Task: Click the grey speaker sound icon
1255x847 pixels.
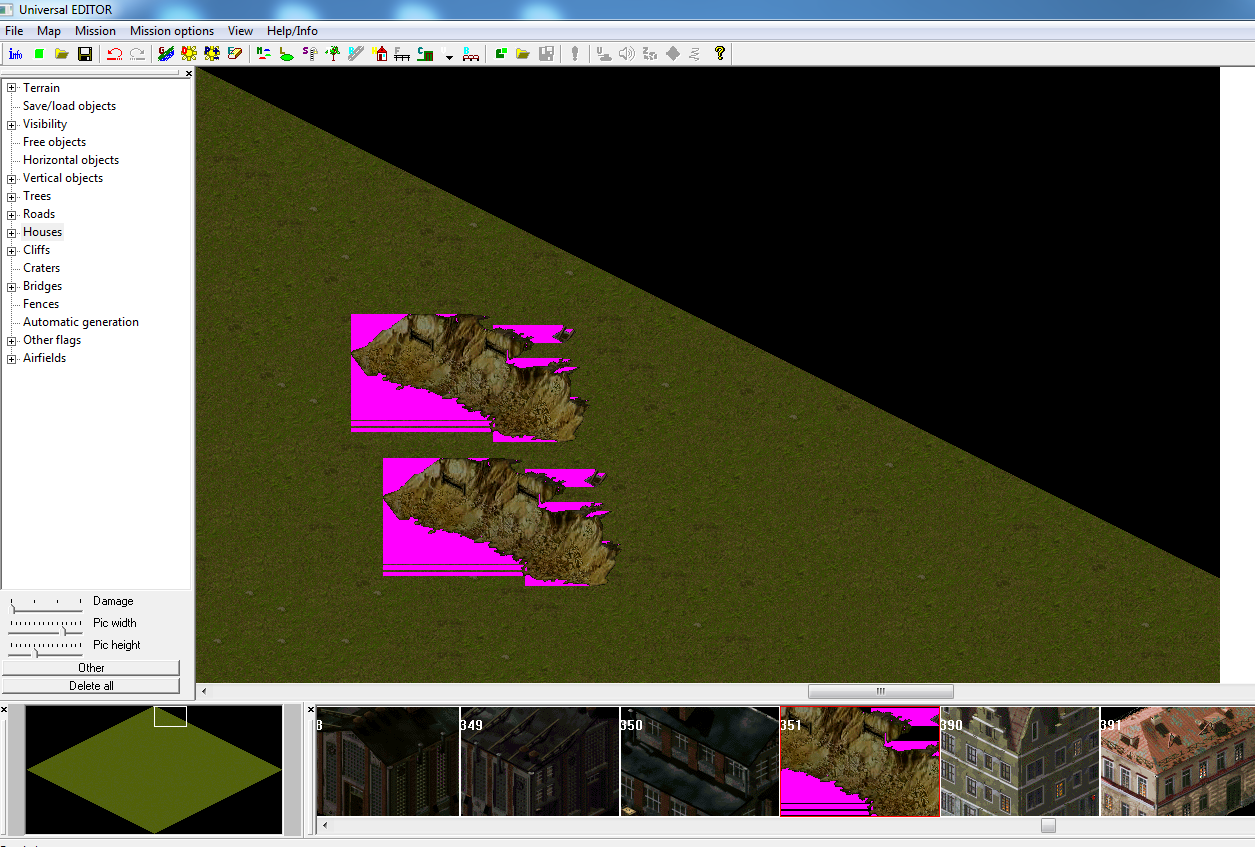Action: click(x=627, y=54)
